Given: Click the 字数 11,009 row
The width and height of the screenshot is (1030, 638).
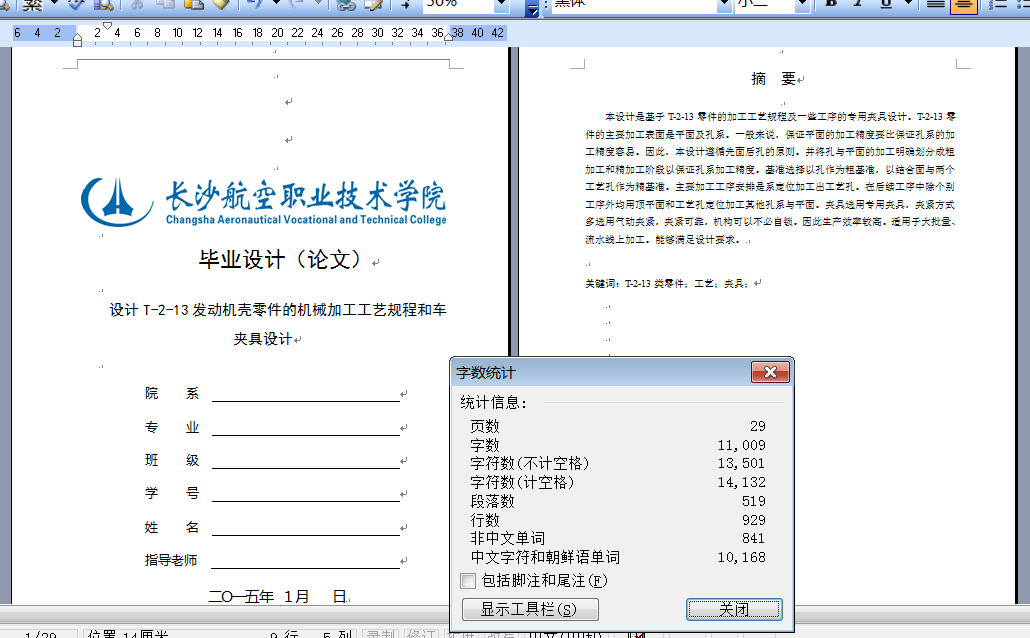Looking at the screenshot, I should [617, 445].
